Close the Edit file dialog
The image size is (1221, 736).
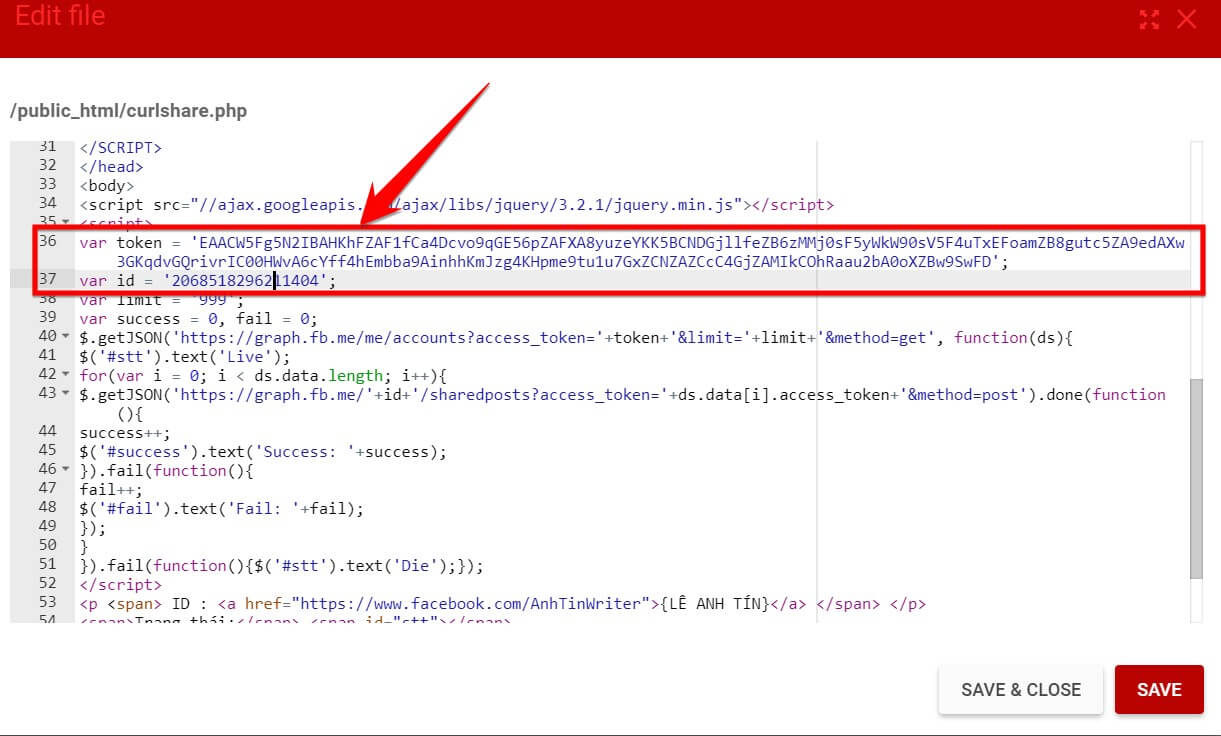click(x=1187, y=19)
